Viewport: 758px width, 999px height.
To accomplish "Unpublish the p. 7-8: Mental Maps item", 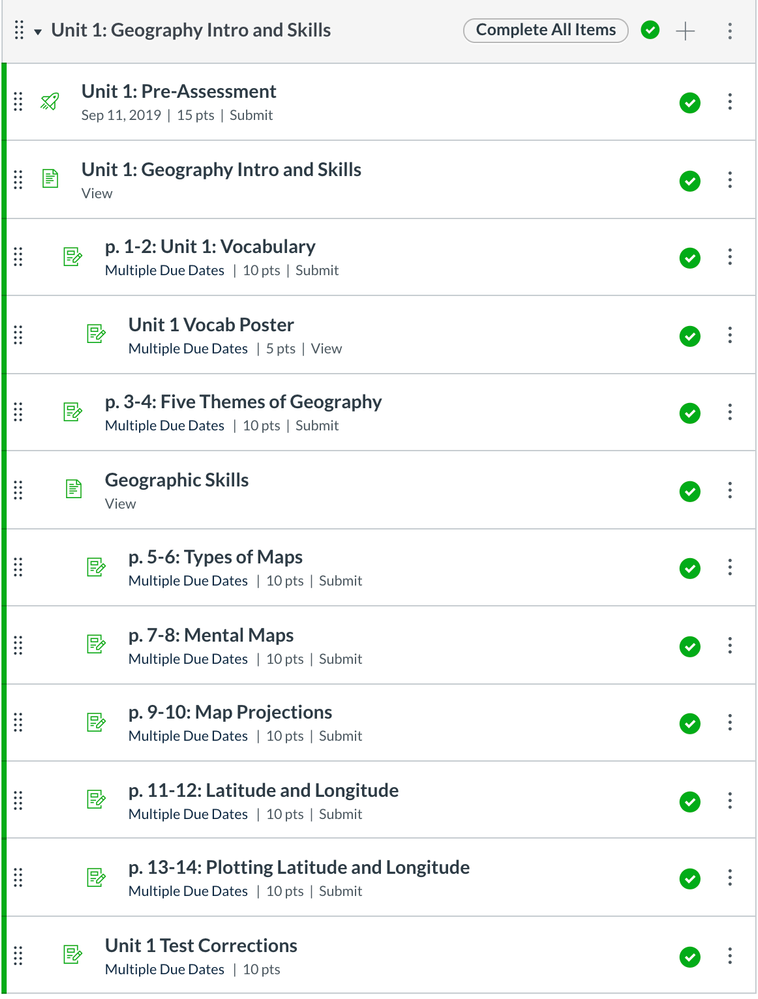I will point(690,646).
